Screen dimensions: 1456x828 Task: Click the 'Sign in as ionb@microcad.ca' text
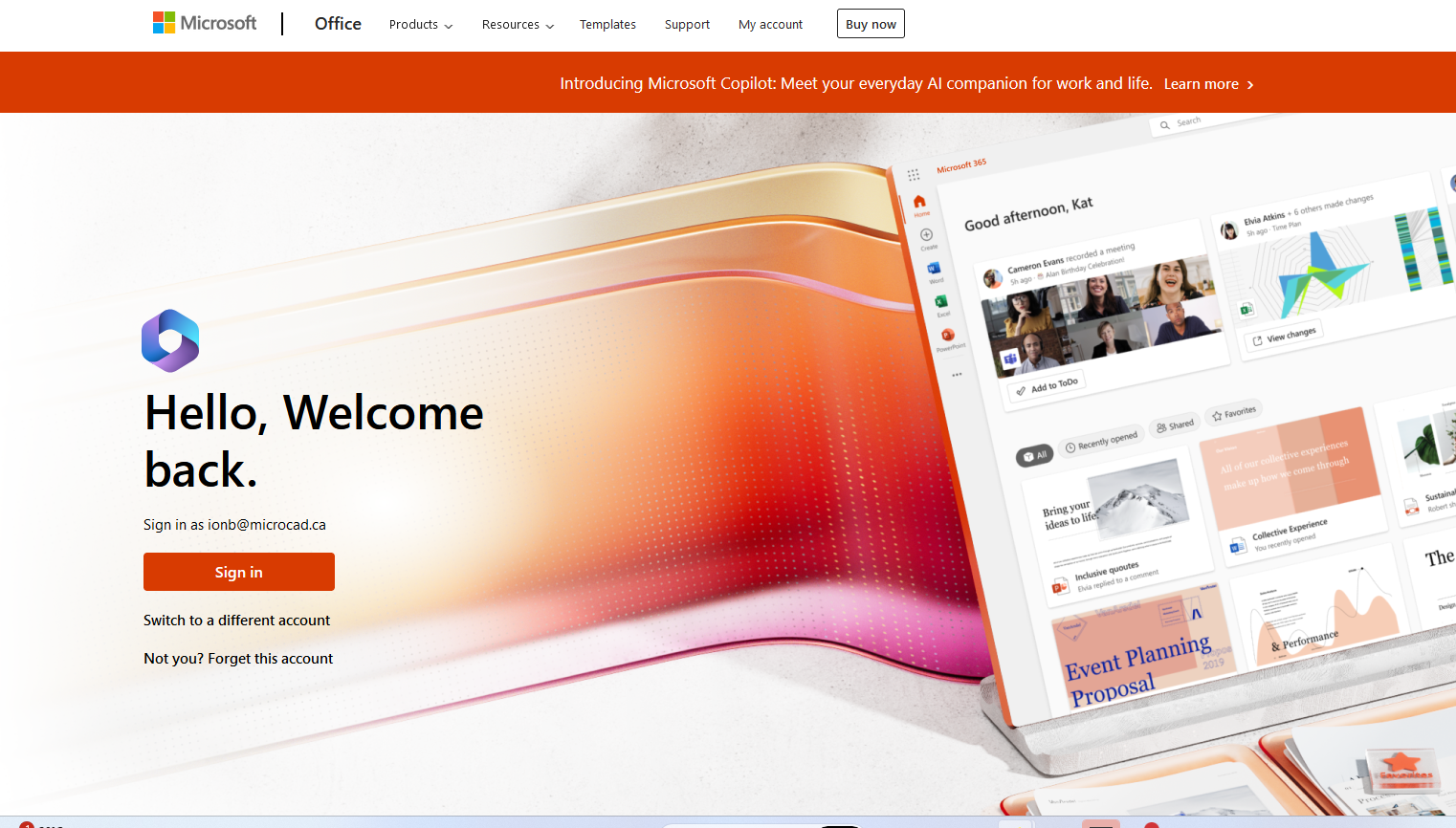(234, 525)
